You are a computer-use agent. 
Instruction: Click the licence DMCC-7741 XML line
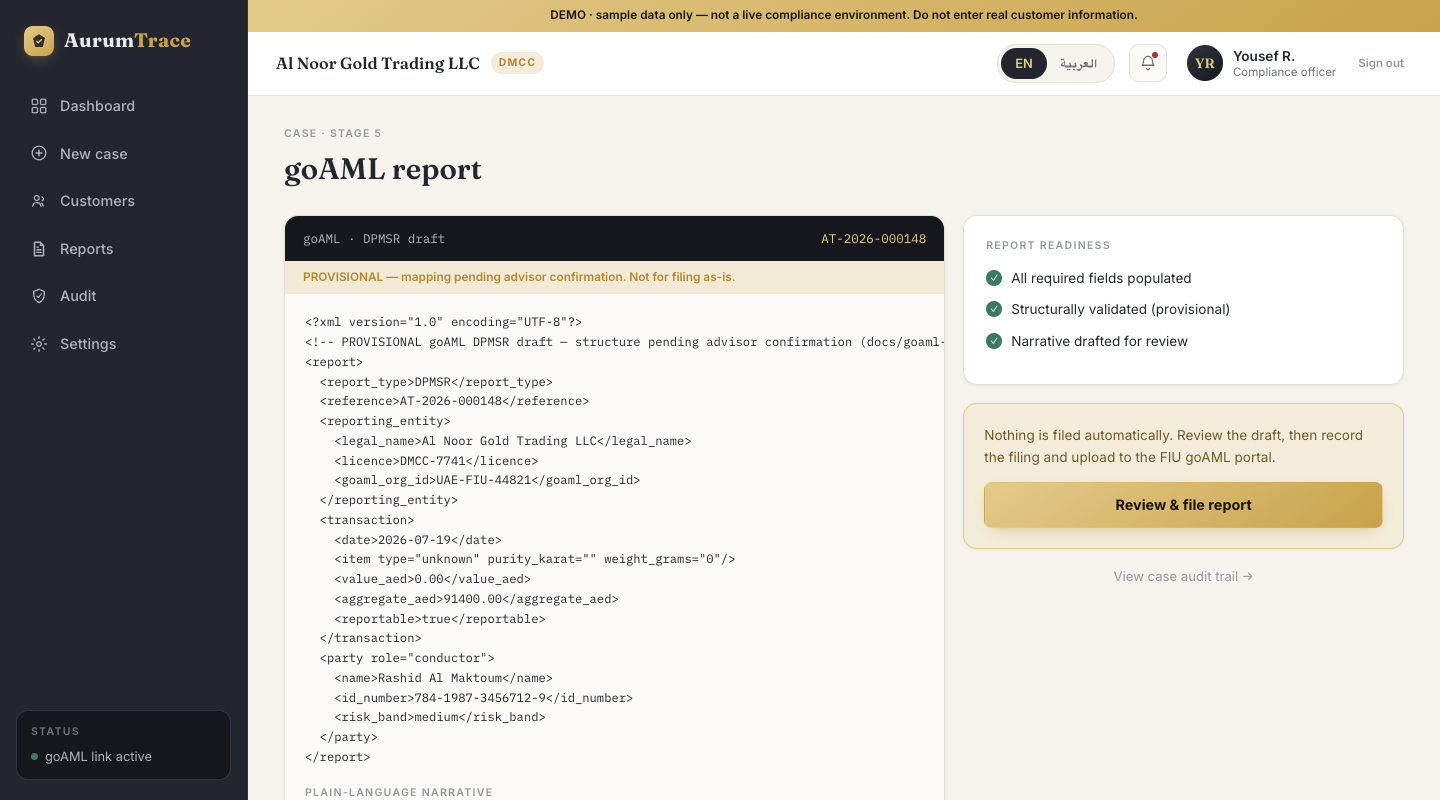click(x=436, y=461)
